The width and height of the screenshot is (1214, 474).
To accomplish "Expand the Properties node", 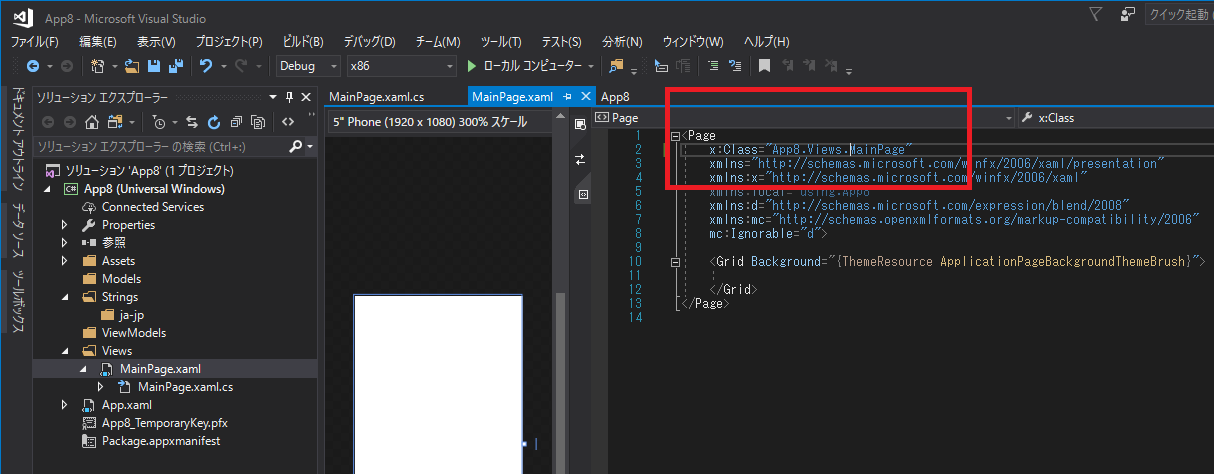I will tap(65, 225).
